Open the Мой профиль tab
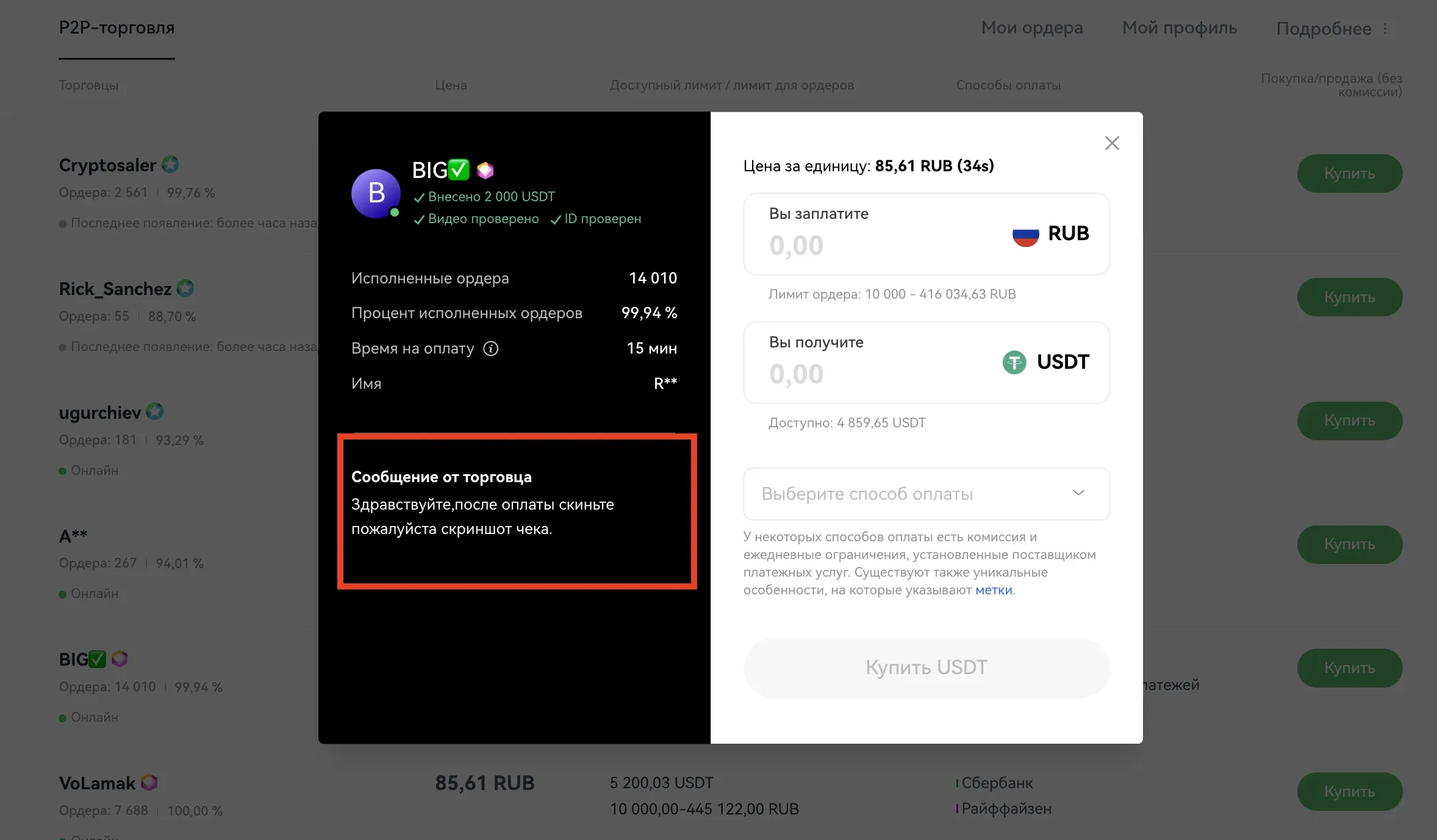This screenshot has width=1437, height=840. (1180, 28)
